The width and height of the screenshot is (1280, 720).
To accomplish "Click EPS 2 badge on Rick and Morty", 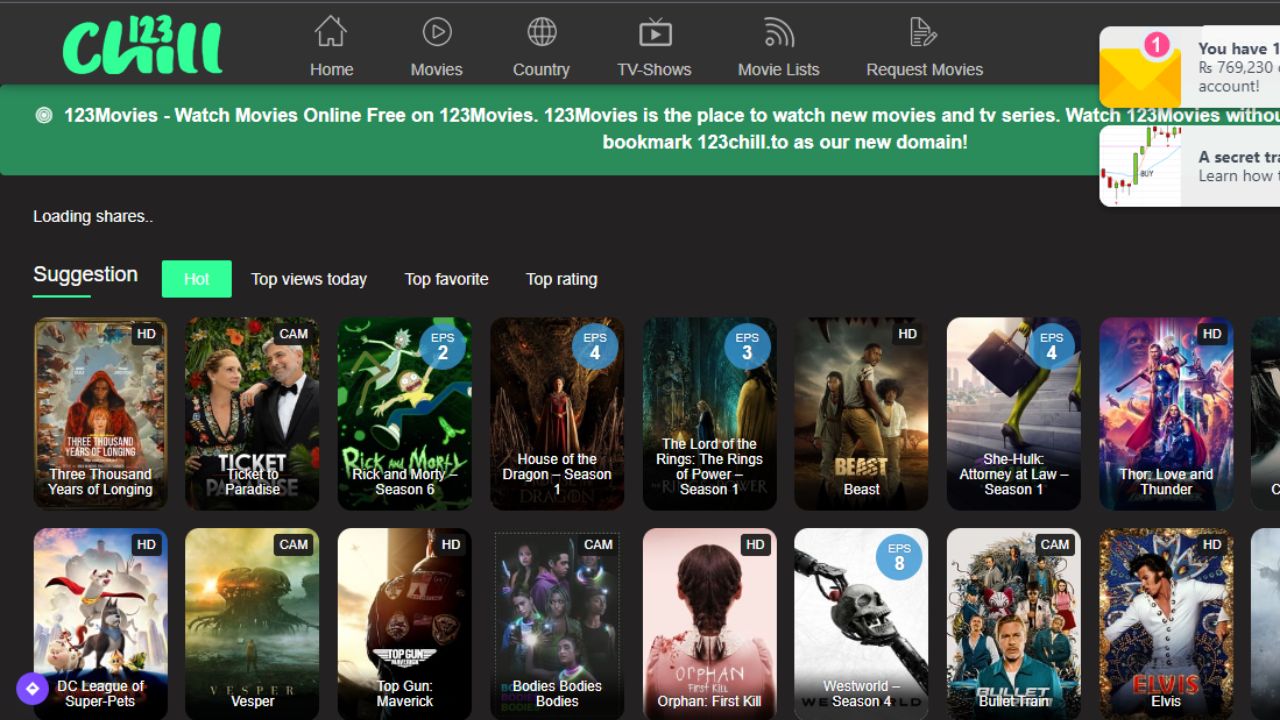I will point(443,346).
